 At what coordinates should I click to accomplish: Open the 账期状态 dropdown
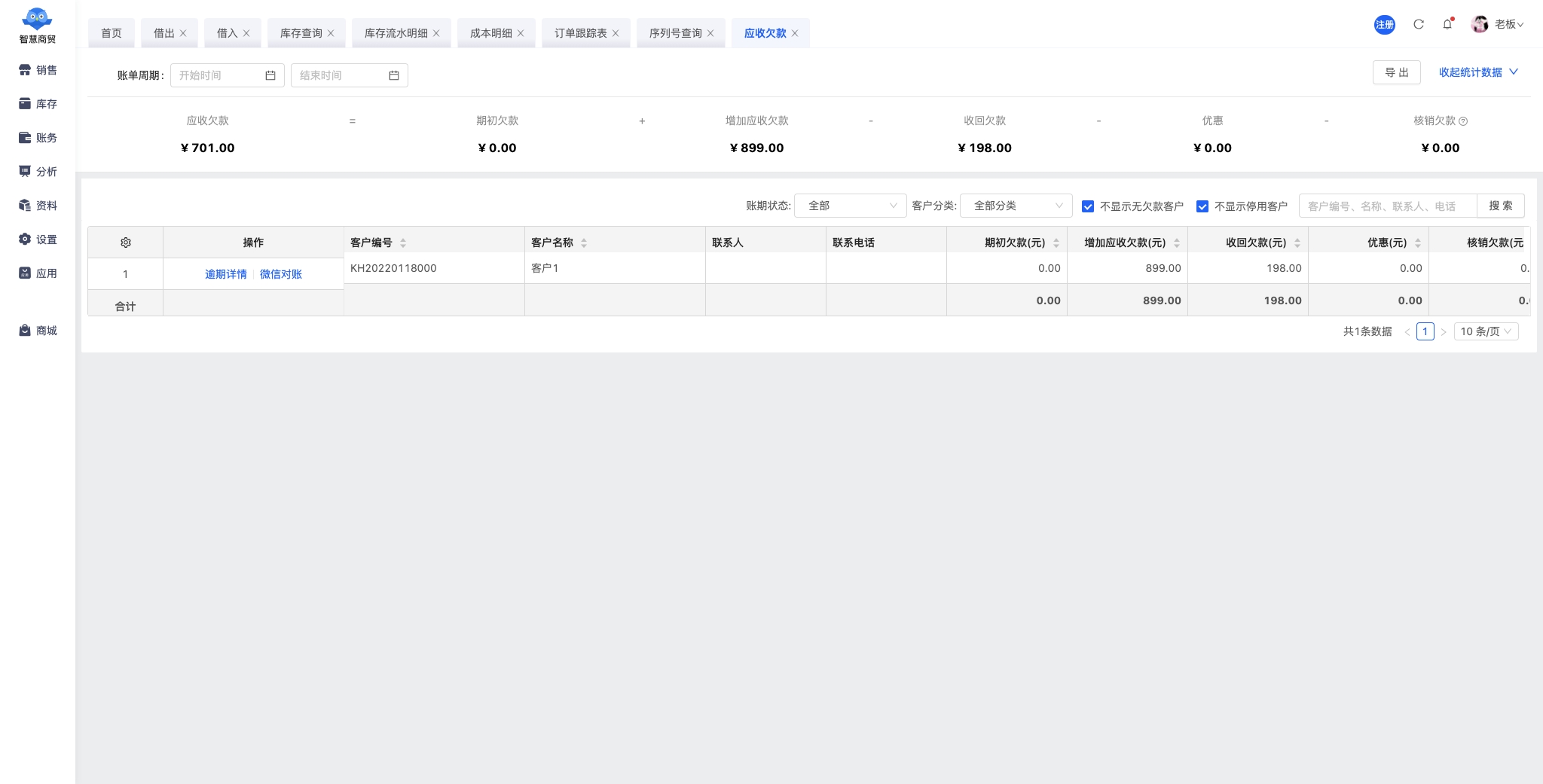point(851,206)
